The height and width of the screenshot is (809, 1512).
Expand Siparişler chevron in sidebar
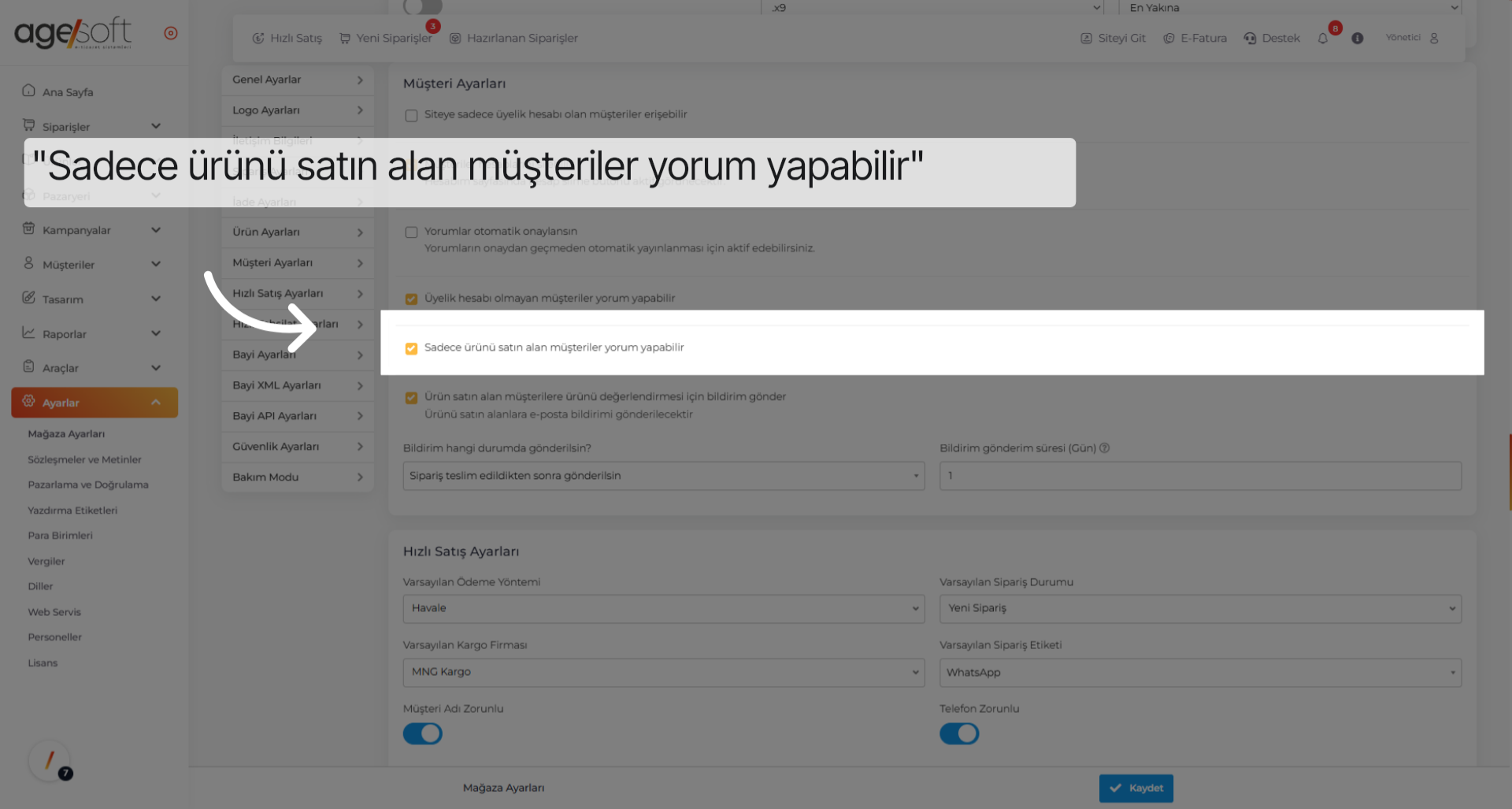pos(156,126)
